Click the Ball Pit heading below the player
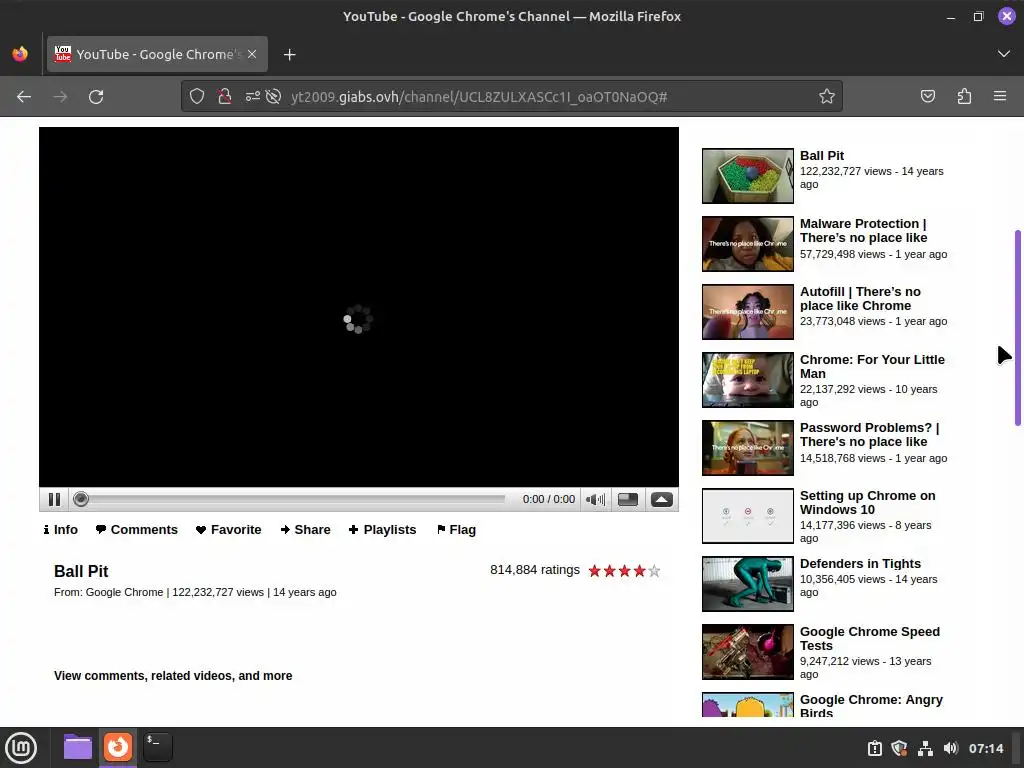This screenshot has height=768, width=1024. [81, 571]
